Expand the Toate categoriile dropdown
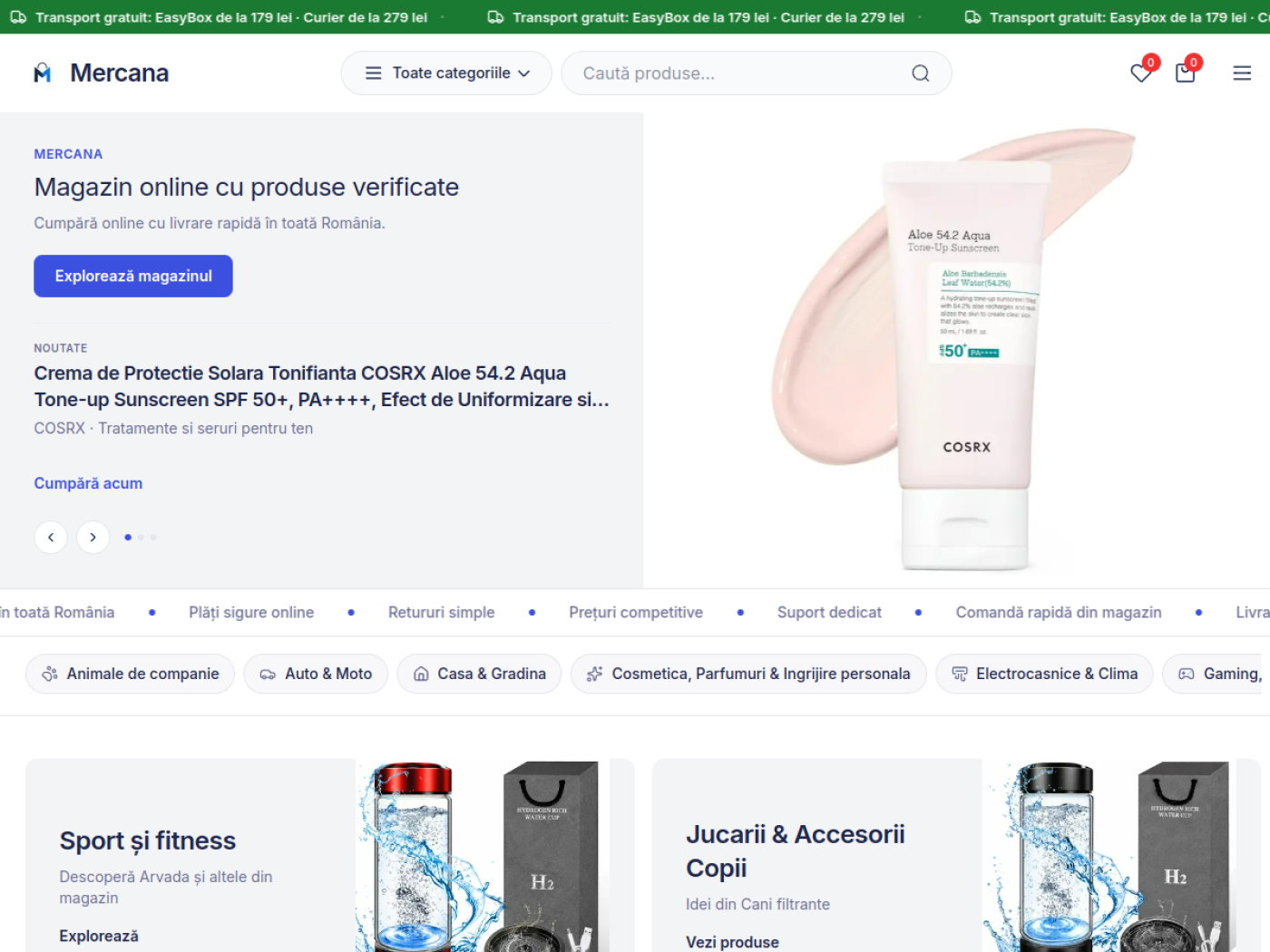The image size is (1270, 952). click(x=446, y=73)
